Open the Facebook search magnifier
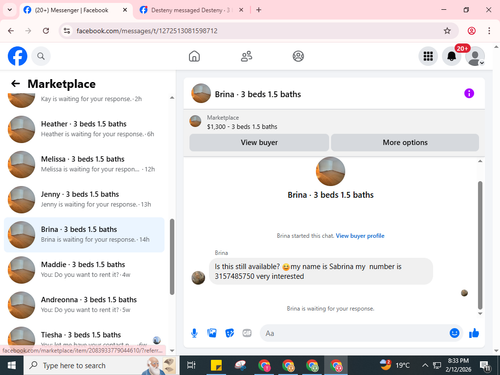This screenshot has width=500, height=375. 41,56
